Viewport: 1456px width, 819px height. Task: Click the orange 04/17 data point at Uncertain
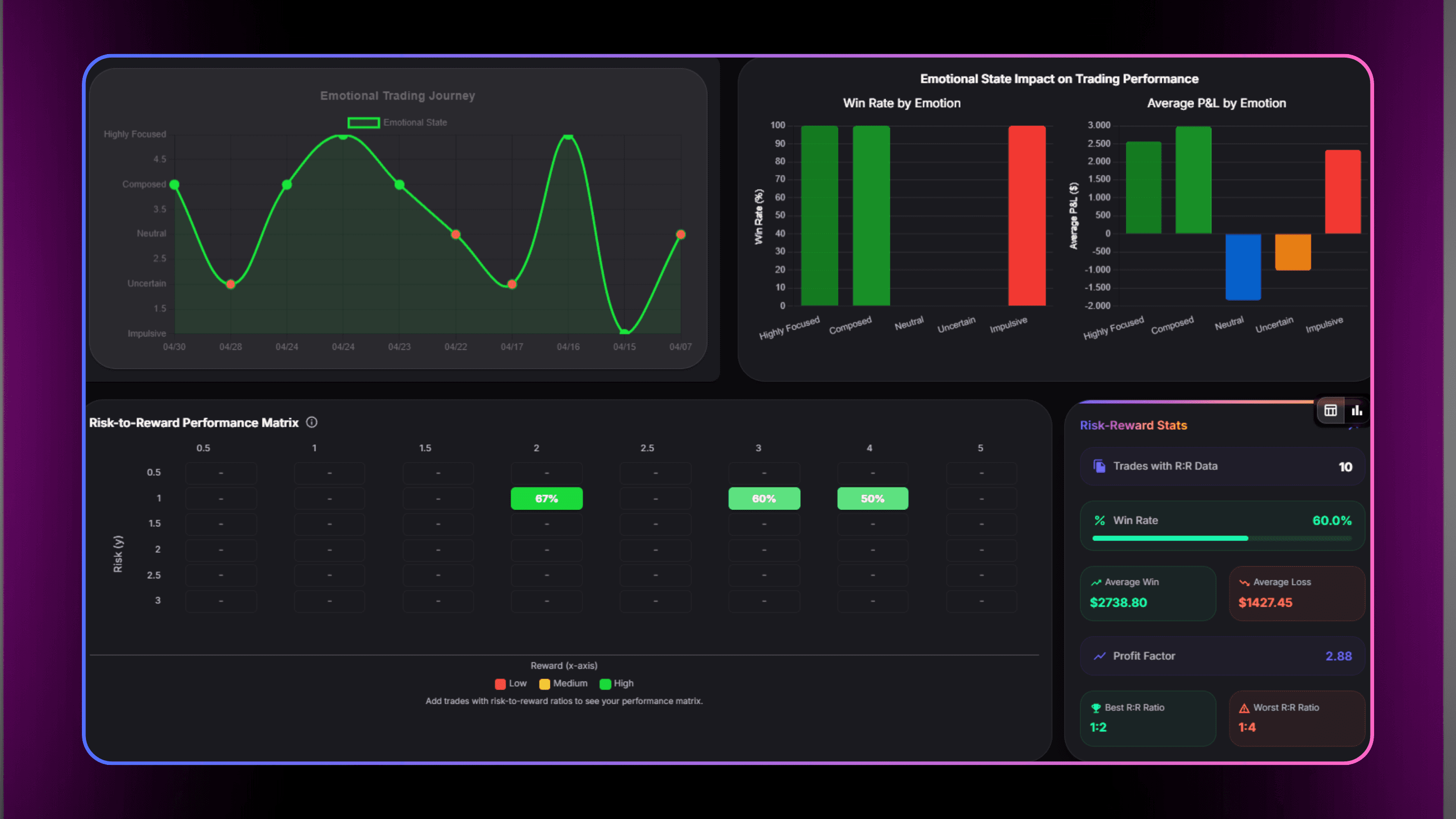pyautogui.click(x=512, y=284)
